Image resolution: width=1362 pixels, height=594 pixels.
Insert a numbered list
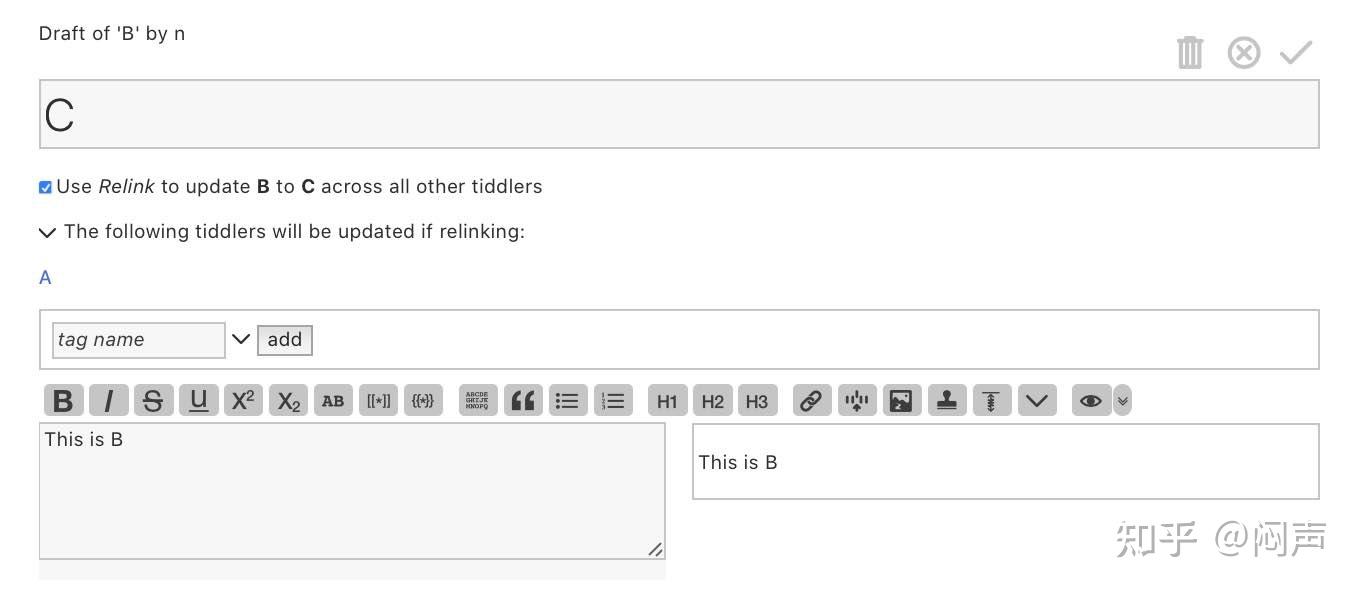pyautogui.click(x=613, y=401)
